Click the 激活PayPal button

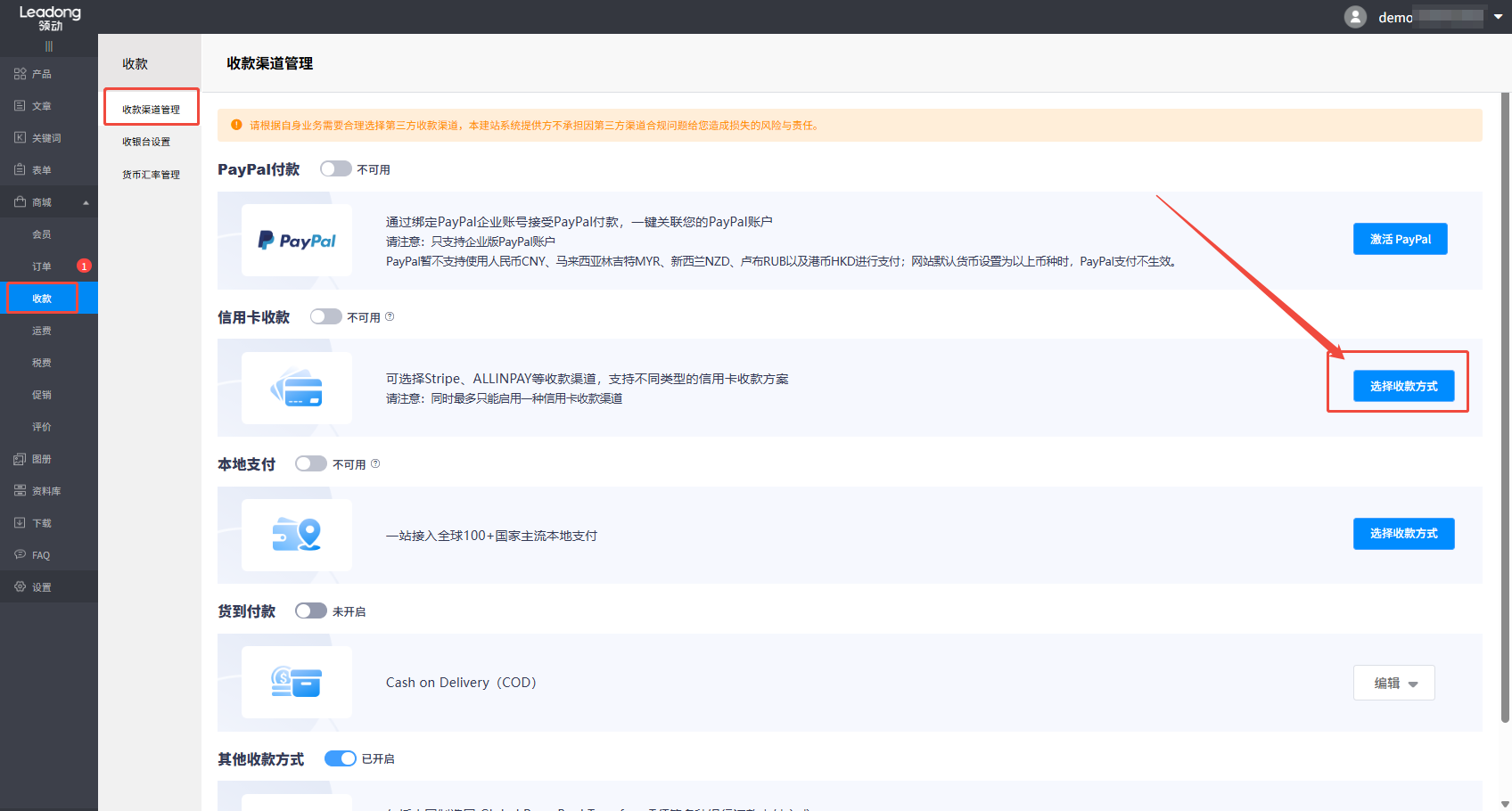(x=1400, y=239)
